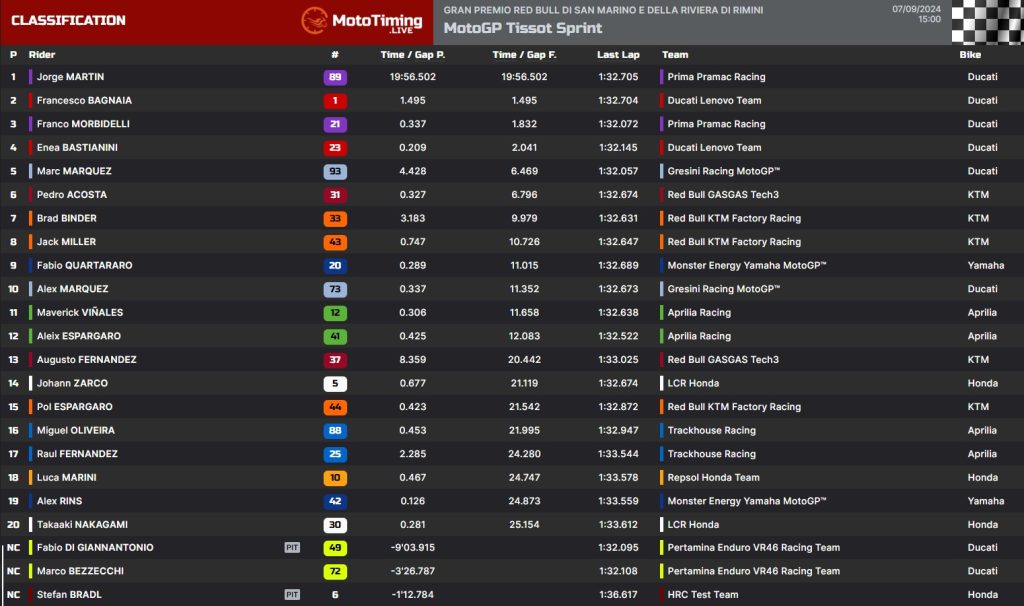Click Di Giannantonio's gap -9'03.915
Screen dimensions: 1024x606
pyautogui.click(x=413, y=548)
